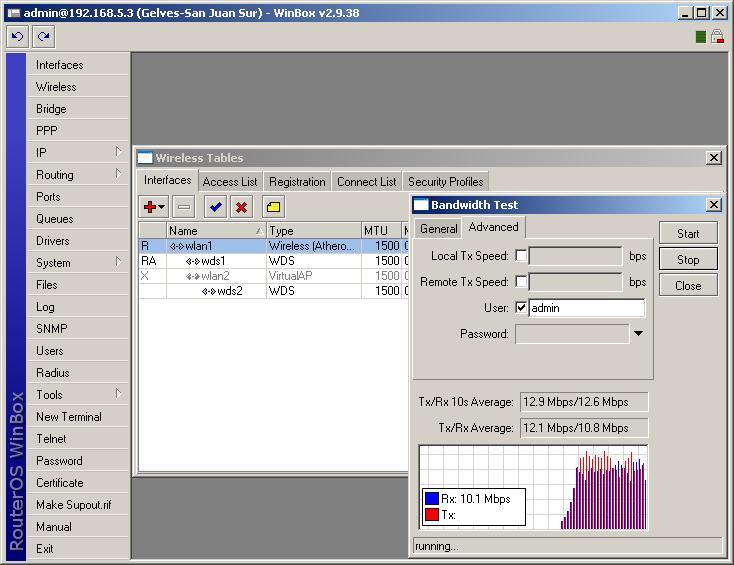The height and width of the screenshot is (565, 734).
Task: Expand the Password field arrow
Action: coord(638,334)
